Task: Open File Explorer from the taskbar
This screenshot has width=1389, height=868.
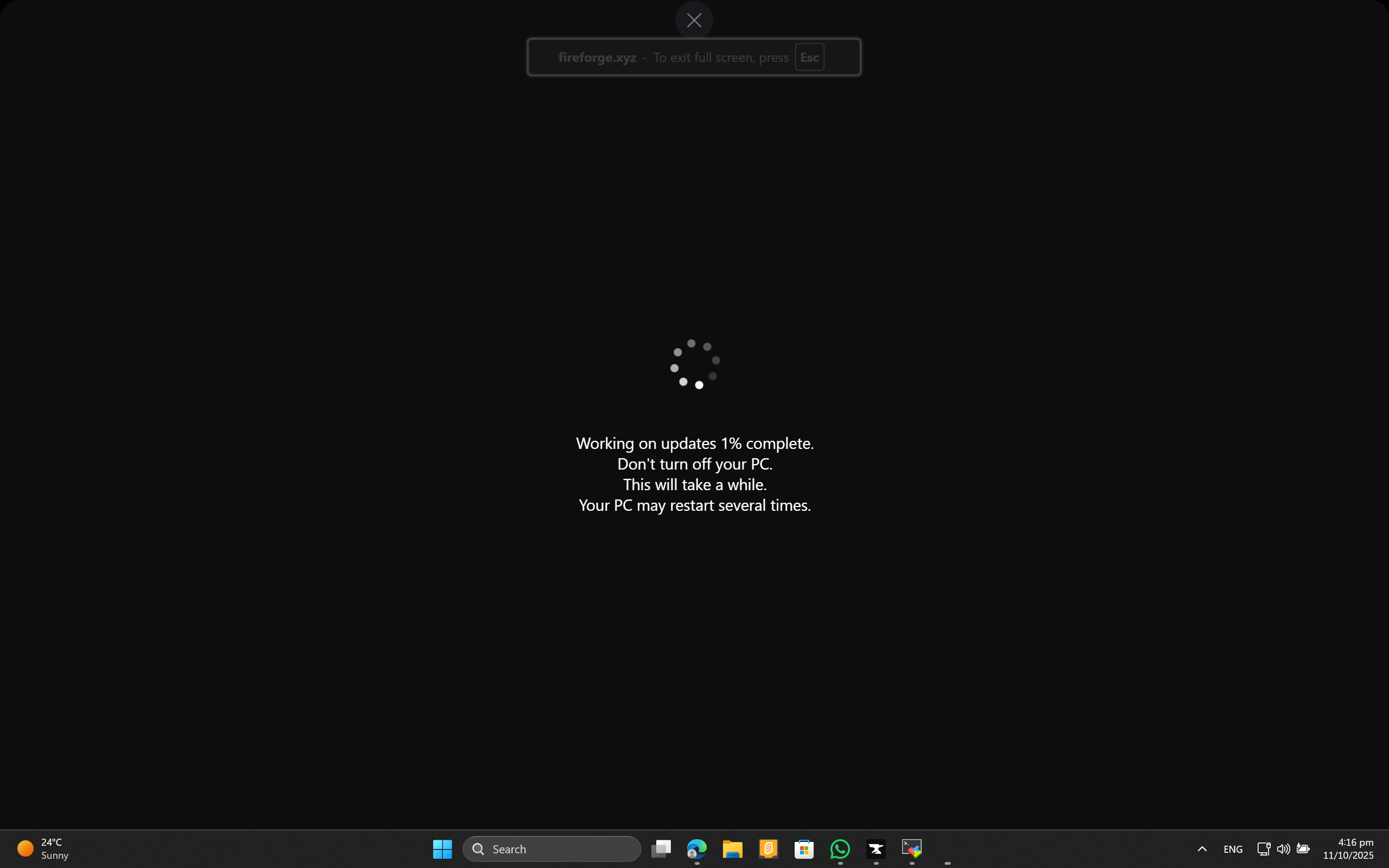Action: [732, 848]
